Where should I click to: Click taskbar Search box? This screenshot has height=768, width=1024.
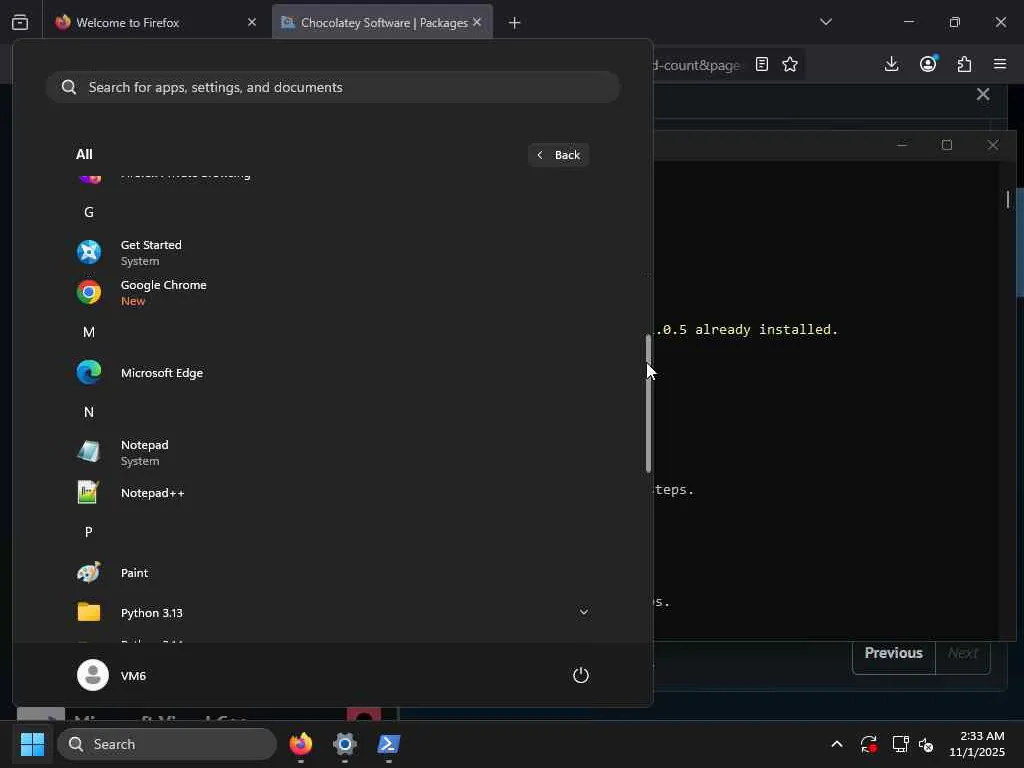(x=167, y=744)
